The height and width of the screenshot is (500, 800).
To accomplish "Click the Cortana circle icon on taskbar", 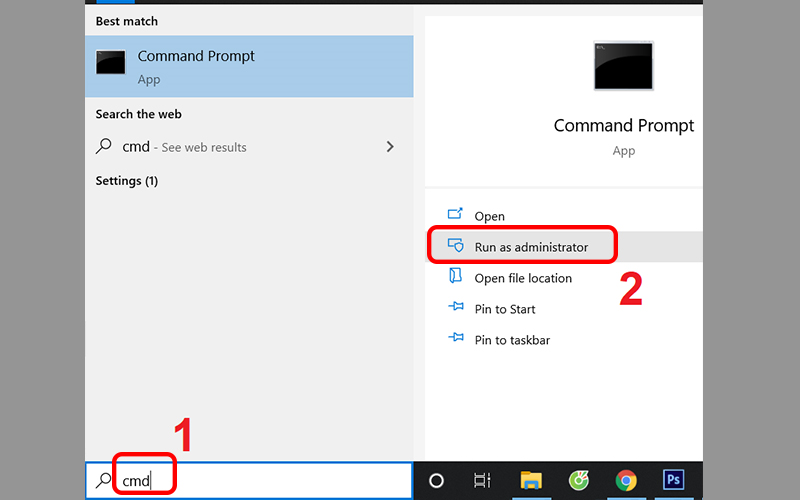I will coord(436,480).
